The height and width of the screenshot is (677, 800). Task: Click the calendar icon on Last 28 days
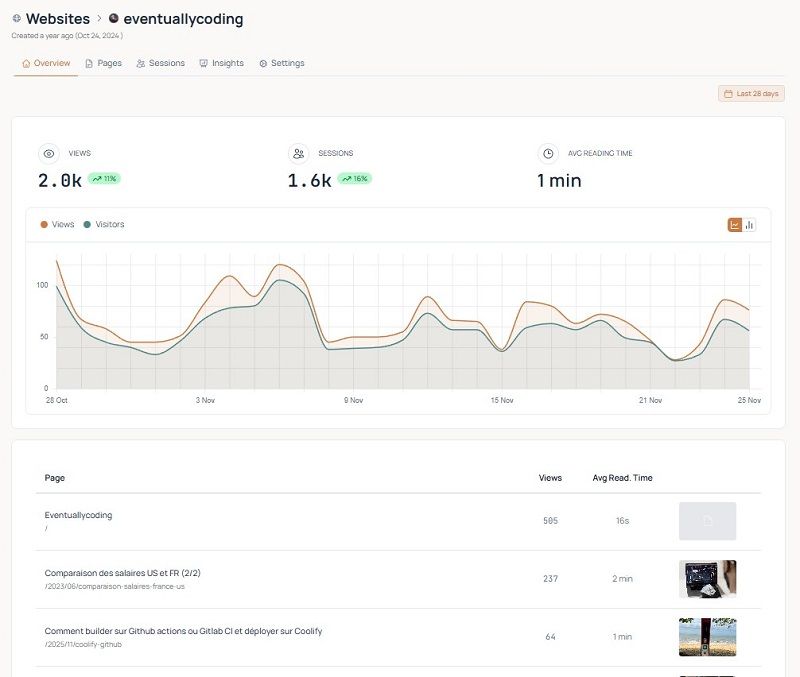click(727, 91)
